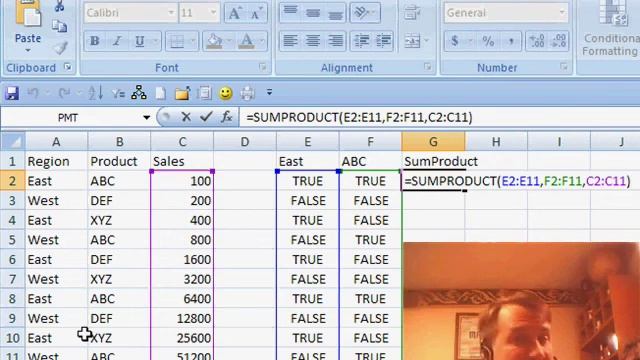Viewport: 640px width, 360px height.
Task: Apply Percent Style format
Action: (x=488, y=41)
